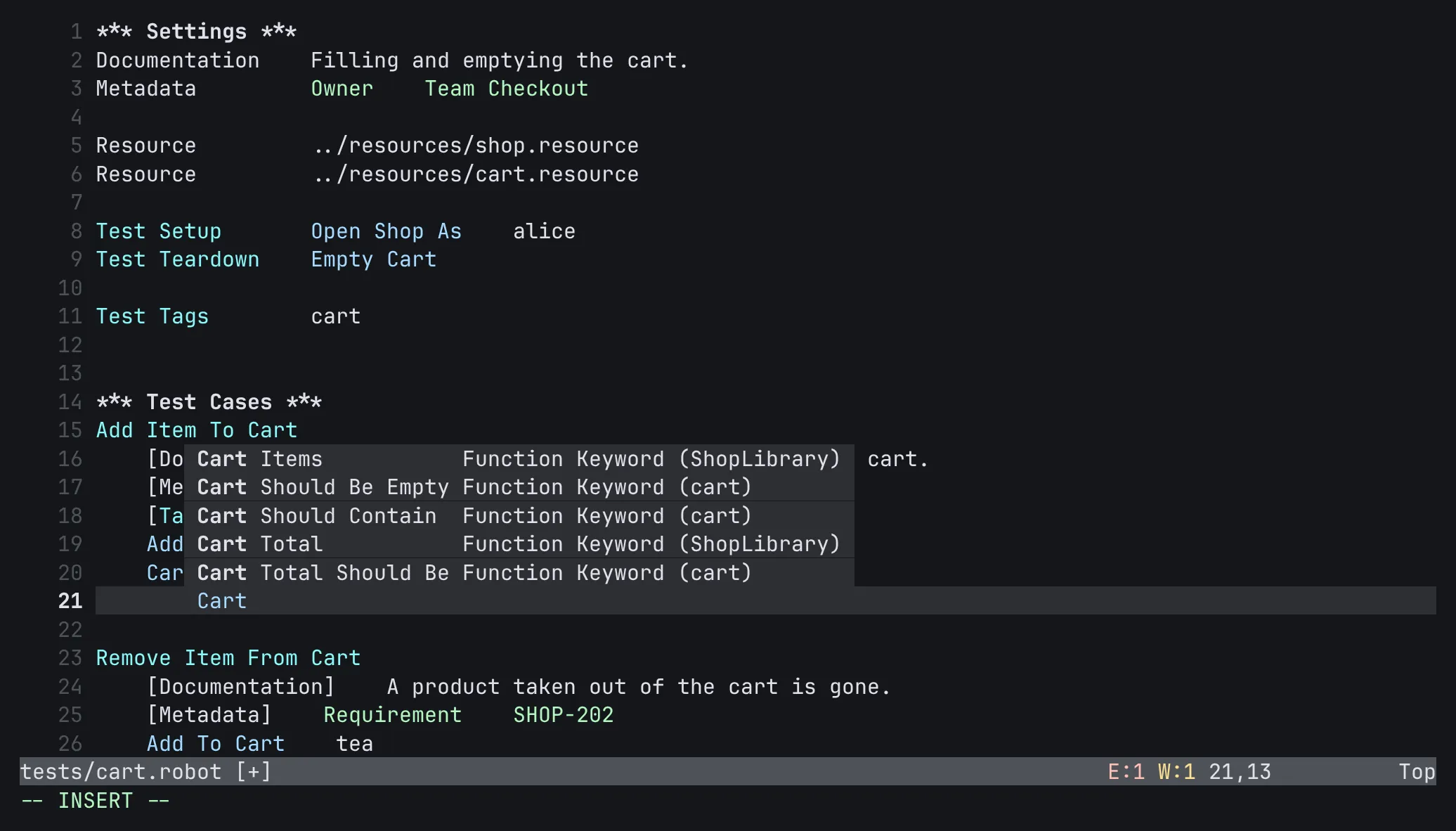Click '21,13' cursor position indicator

tap(1240, 771)
